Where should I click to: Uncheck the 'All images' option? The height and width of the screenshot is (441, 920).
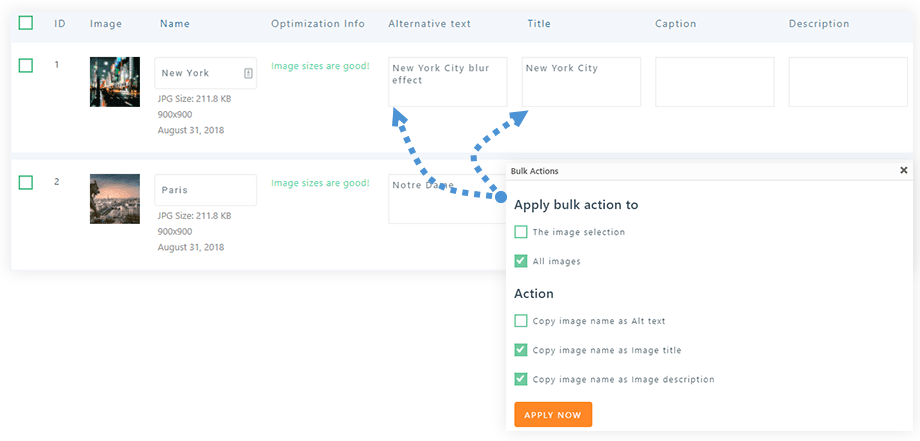pos(521,261)
